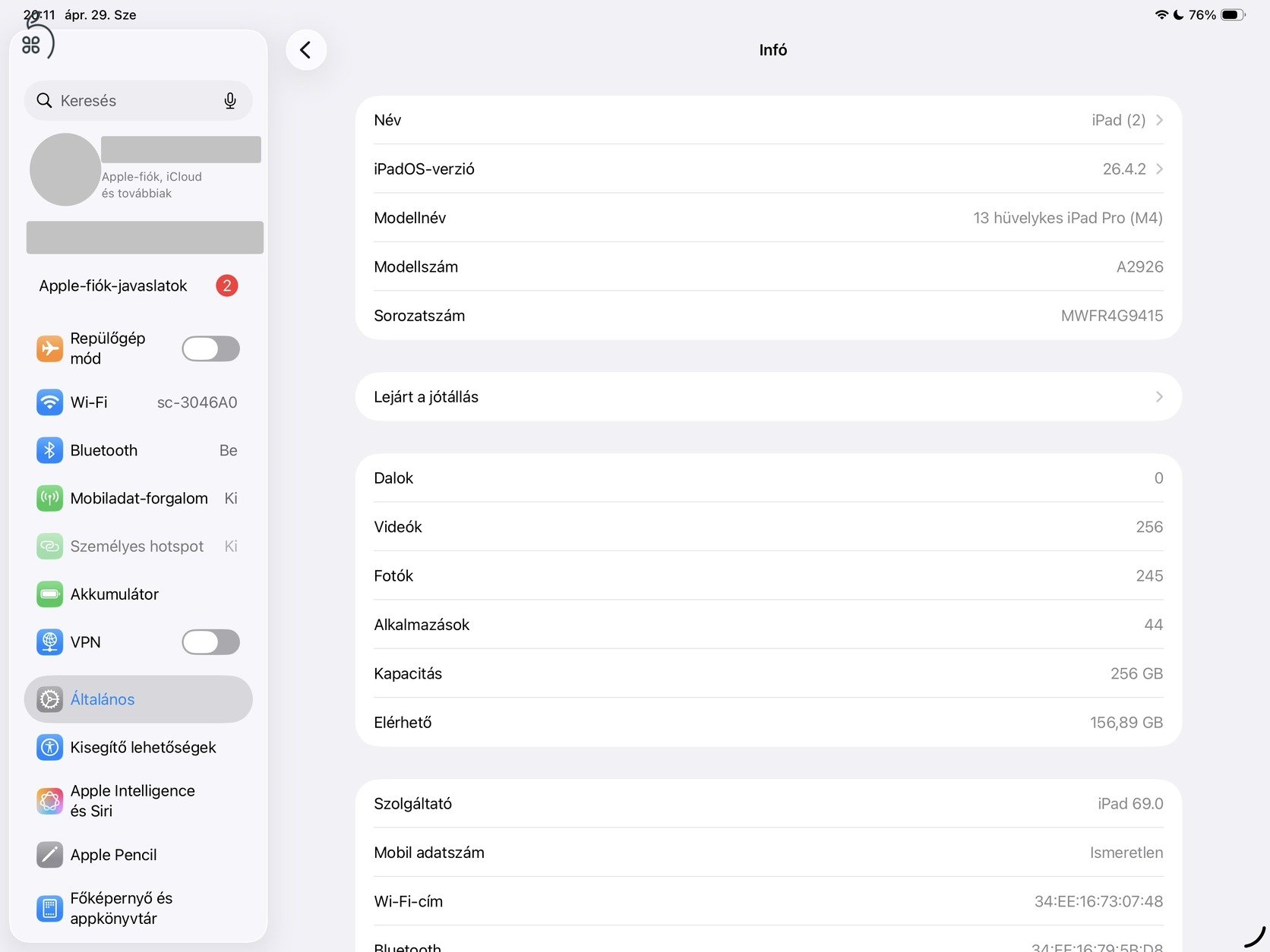The width and height of the screenshot is (1270, 952).
Task: Open the iPadOS-verzió row chevron
Action: pyautogui.click(x=1159, y=169)
